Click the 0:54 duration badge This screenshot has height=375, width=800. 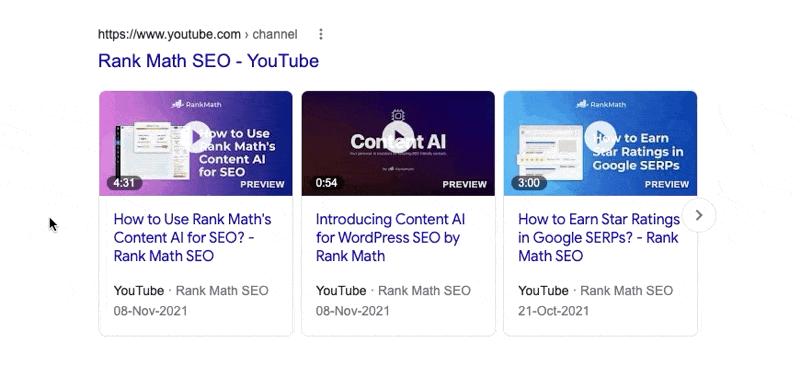click(x=326, y=183)
